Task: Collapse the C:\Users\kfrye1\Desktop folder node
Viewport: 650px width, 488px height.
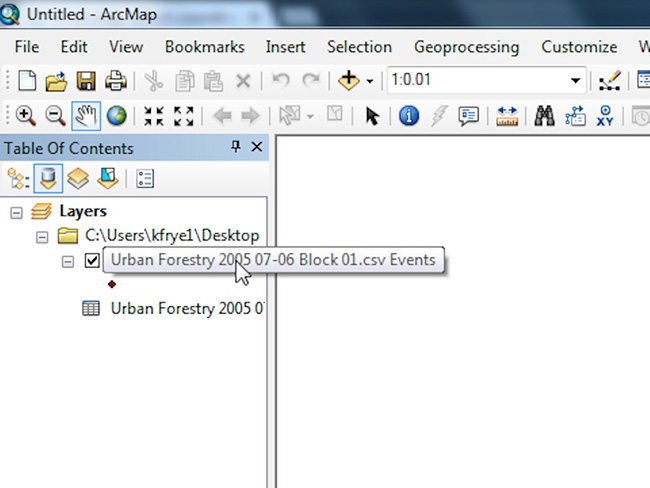Action: click(x=42, y=238)
